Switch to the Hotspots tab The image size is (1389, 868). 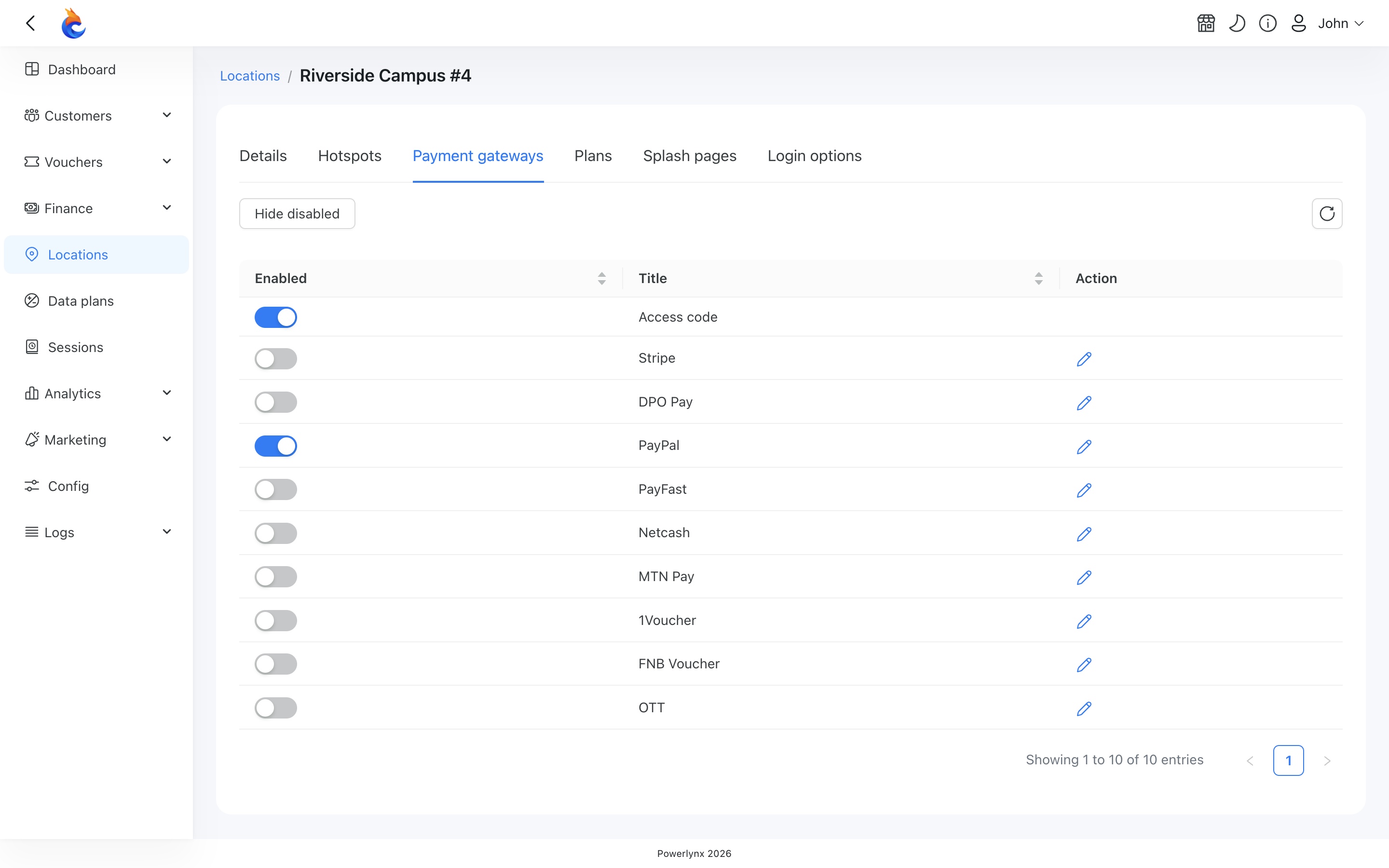(x=350, y=156)
